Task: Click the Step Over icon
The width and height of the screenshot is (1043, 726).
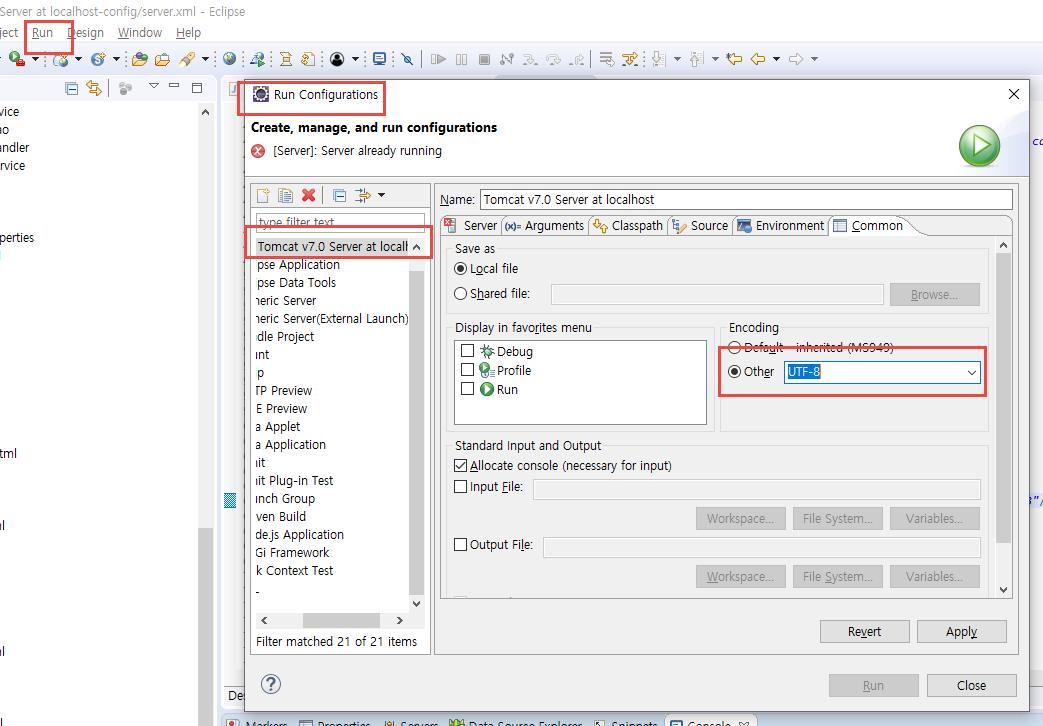Action: point(553,59)
